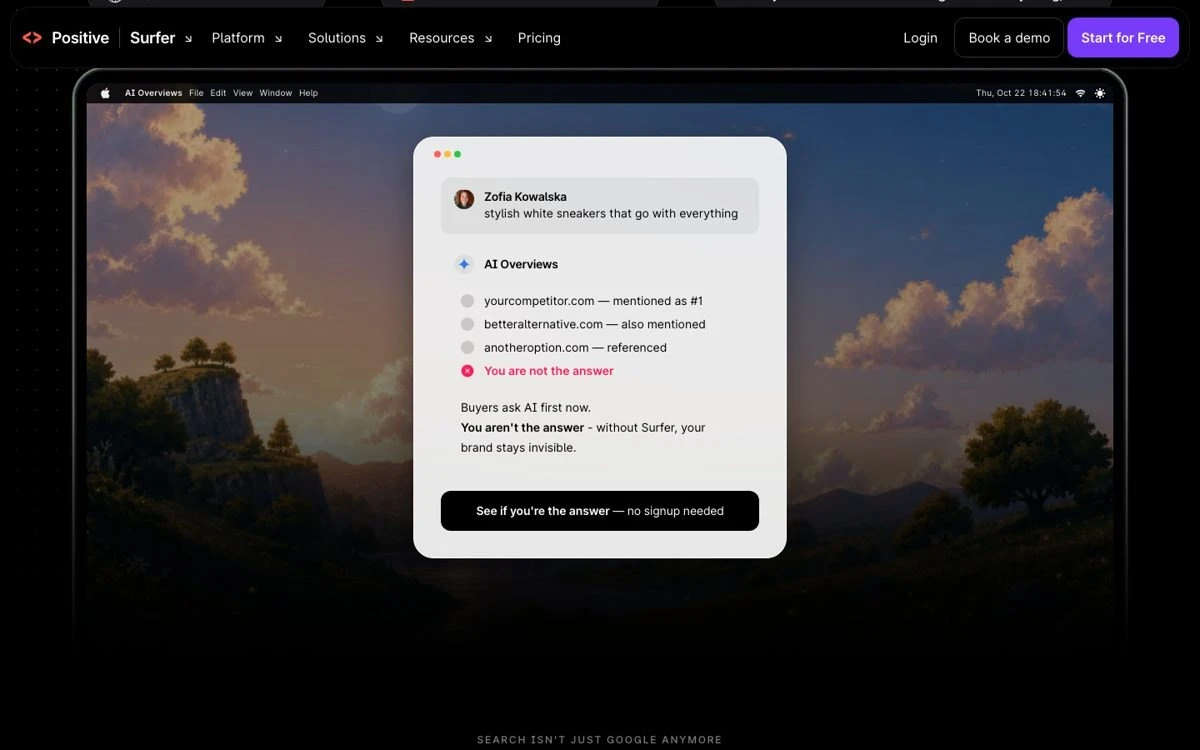1200x750 pixels.
Task: Open AI Overviews app menu
Action: (x=153, y=93)
